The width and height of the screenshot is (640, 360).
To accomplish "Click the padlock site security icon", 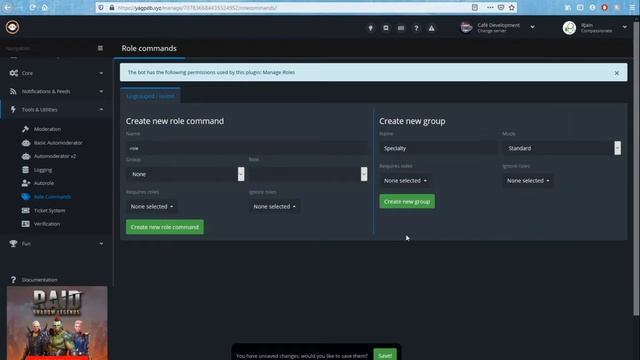I will [x=111, y=8].
